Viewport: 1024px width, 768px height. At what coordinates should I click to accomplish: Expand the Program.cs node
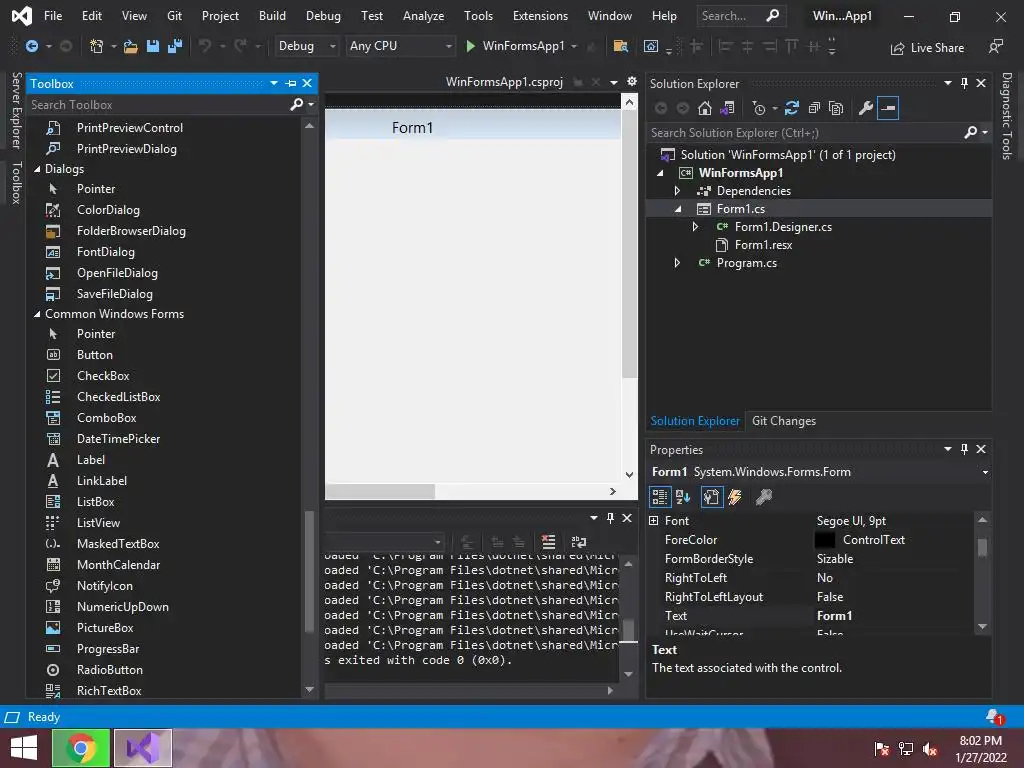pyautogui.click(x=677, y=263)
